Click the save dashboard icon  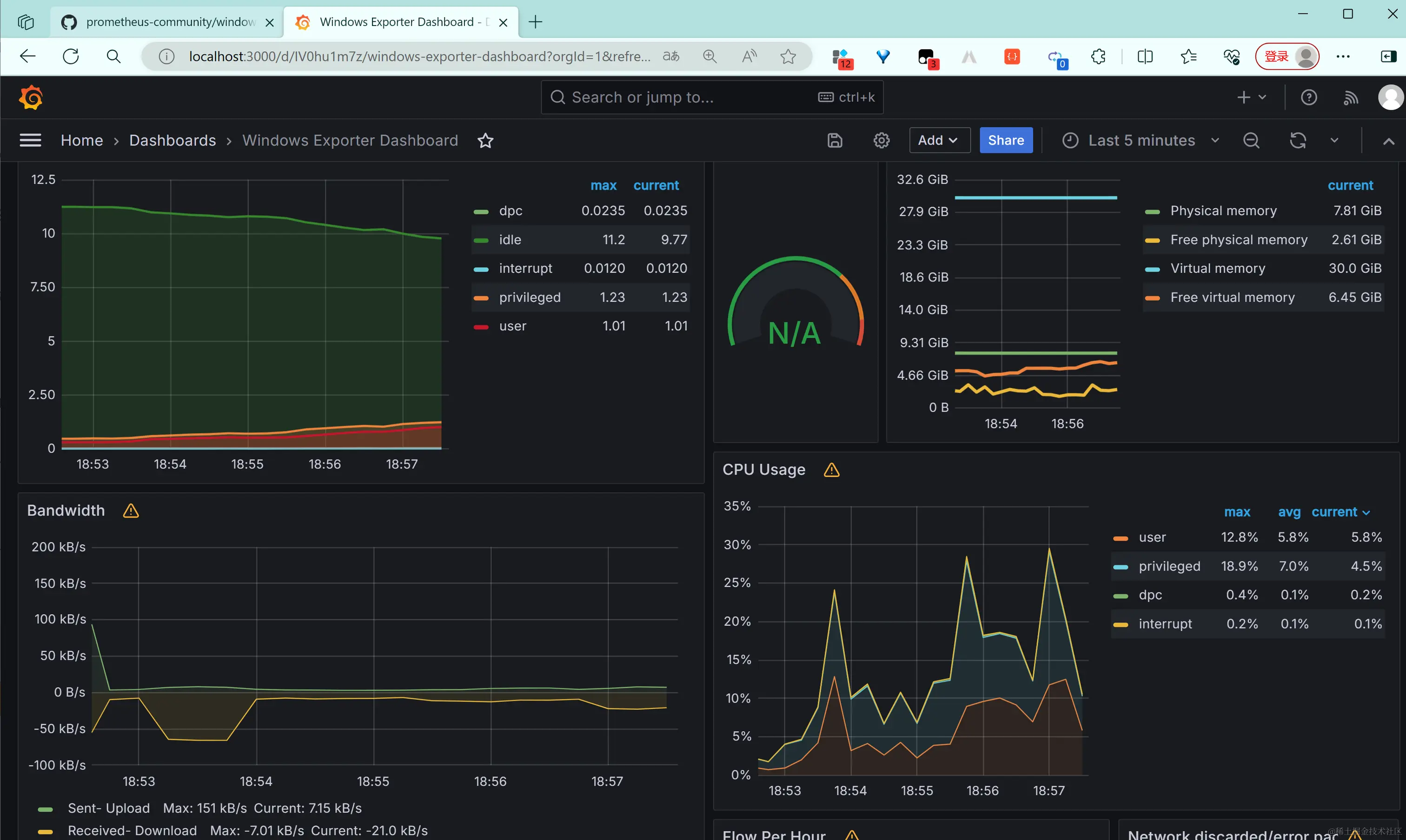coord(835,140)
